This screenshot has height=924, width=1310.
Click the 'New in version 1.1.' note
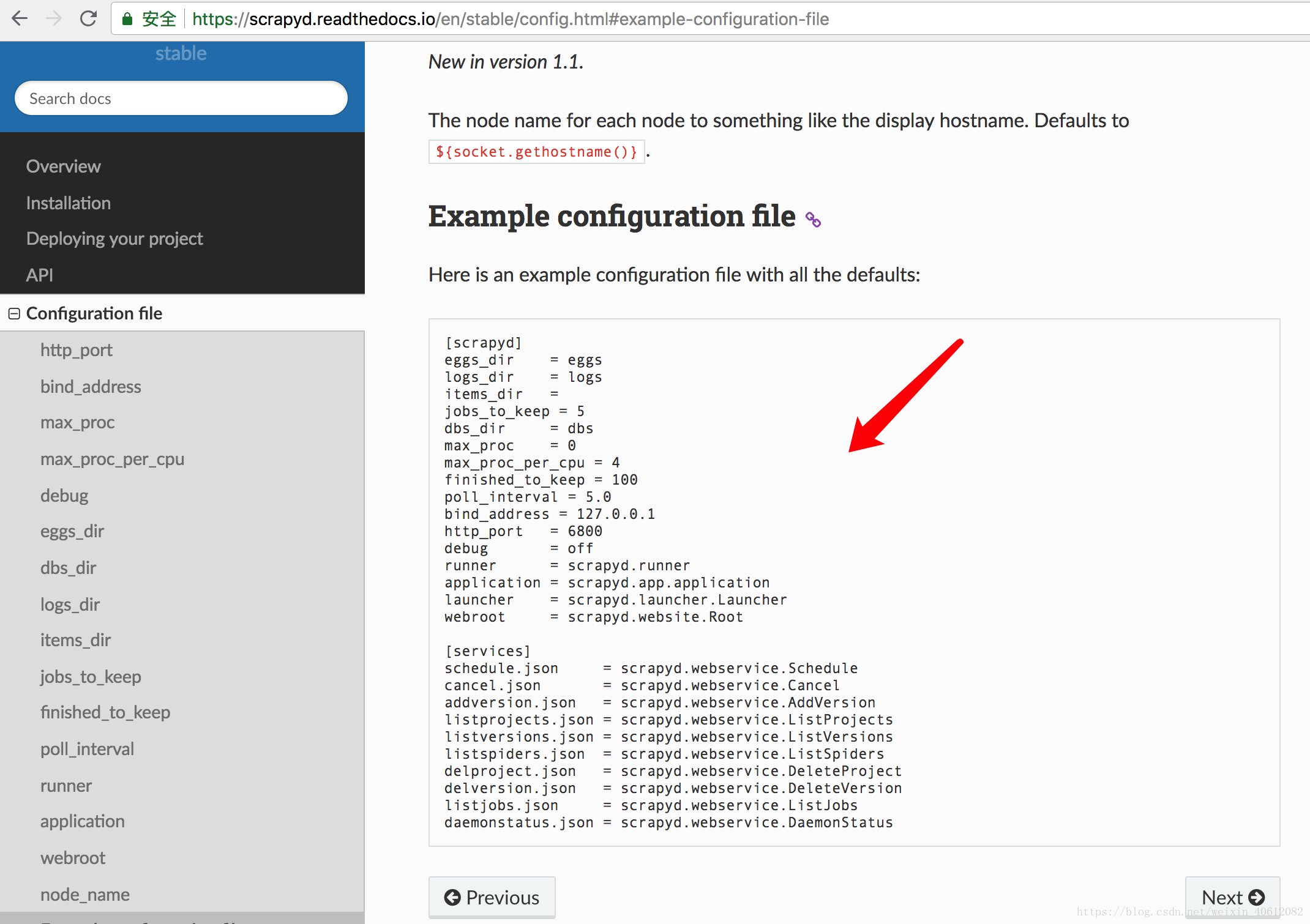(506, 62)
